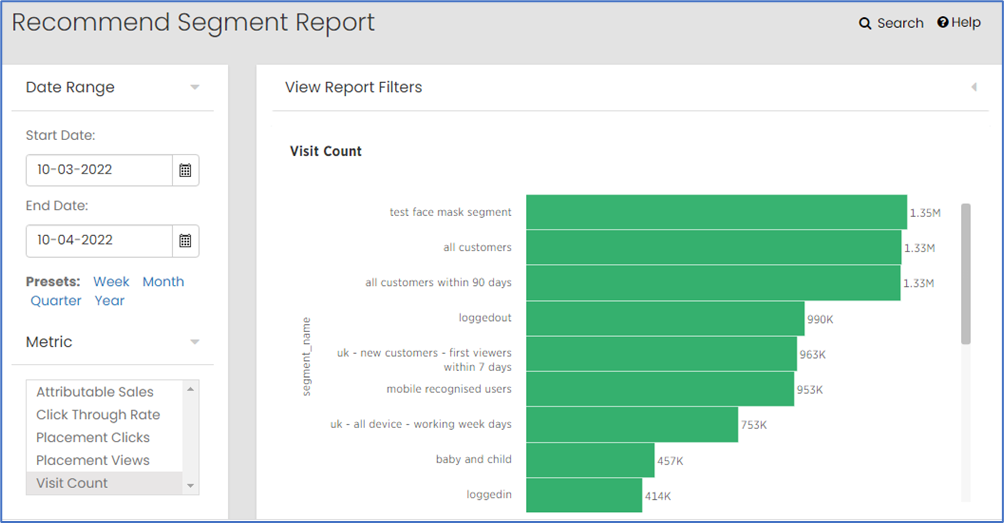This screenshot has width=1004, height=523.
Task: Click the Search magnifier icon
Action: pos(865,24)
